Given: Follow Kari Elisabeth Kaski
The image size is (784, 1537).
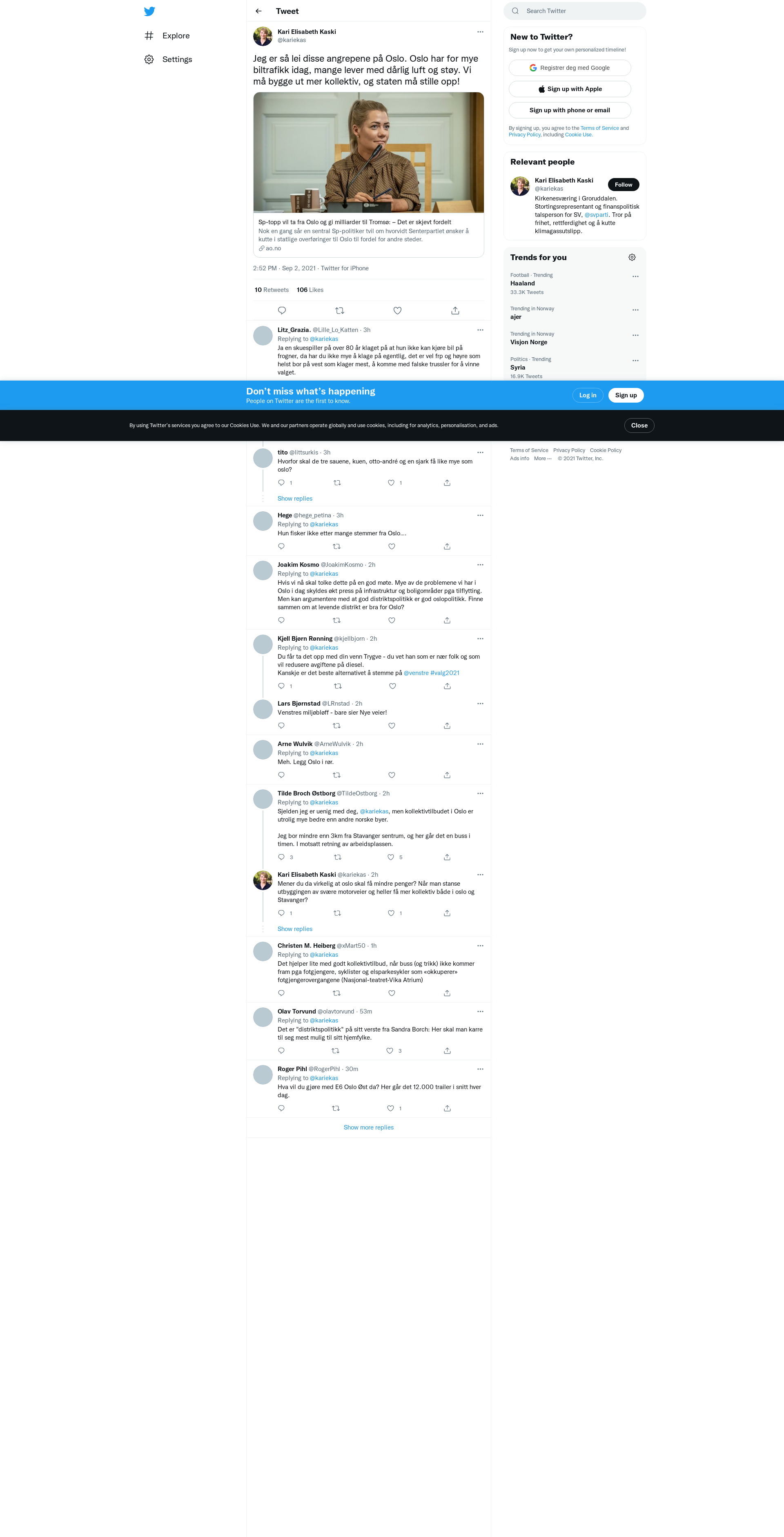Looking at the screenshot, I should [x=624, y=185].
